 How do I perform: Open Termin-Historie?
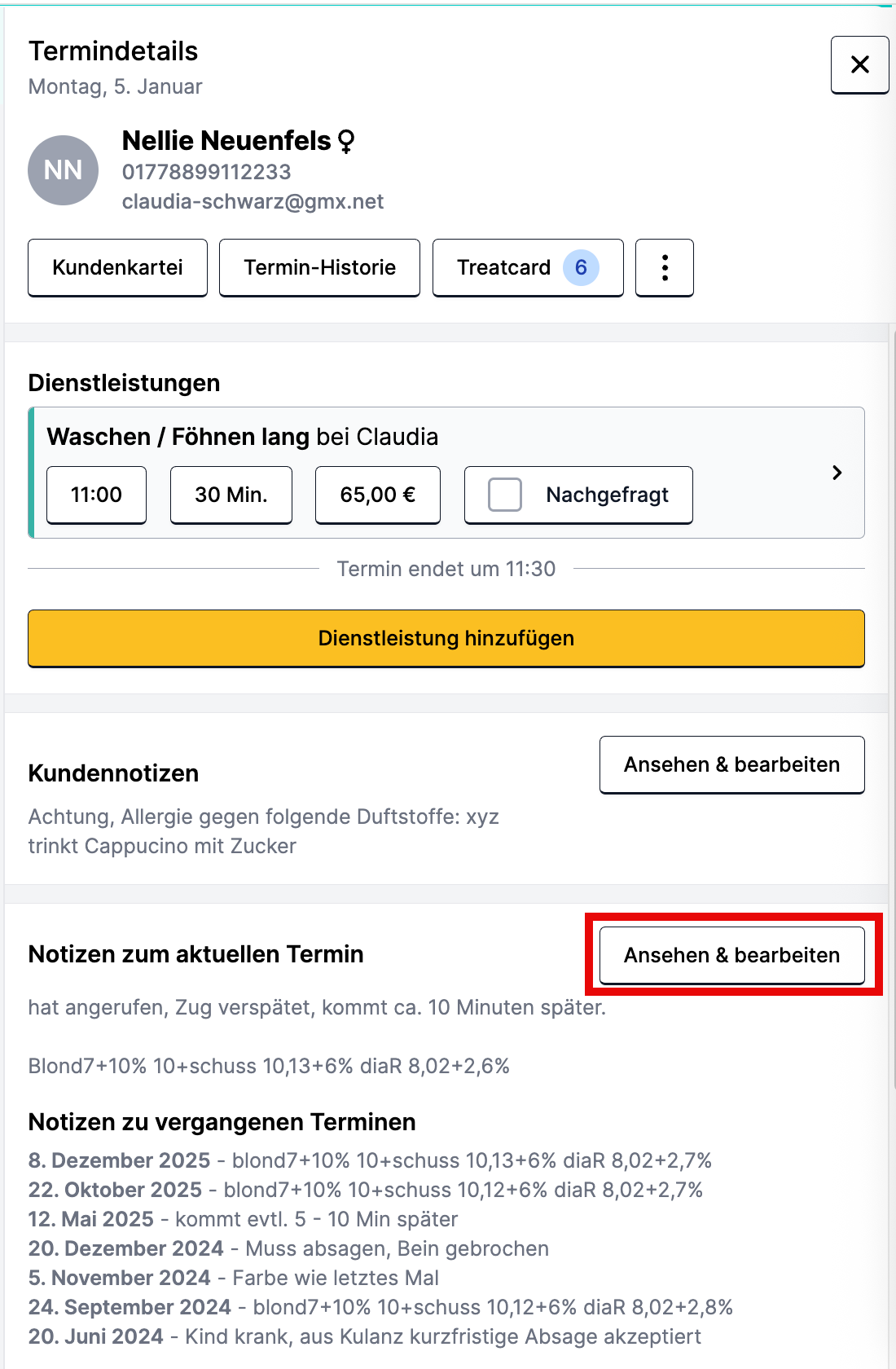pyautogui.click(x=319, y=267)
